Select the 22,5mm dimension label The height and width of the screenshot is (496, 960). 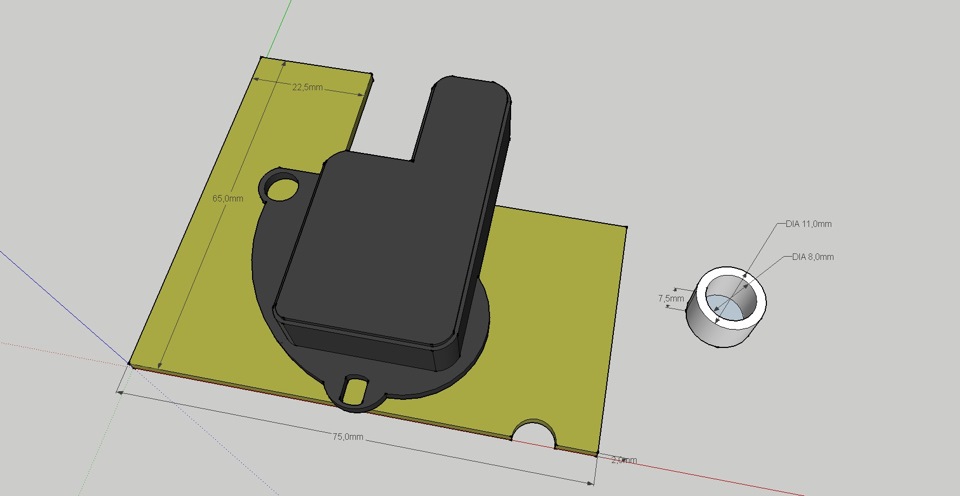[307, 87]
